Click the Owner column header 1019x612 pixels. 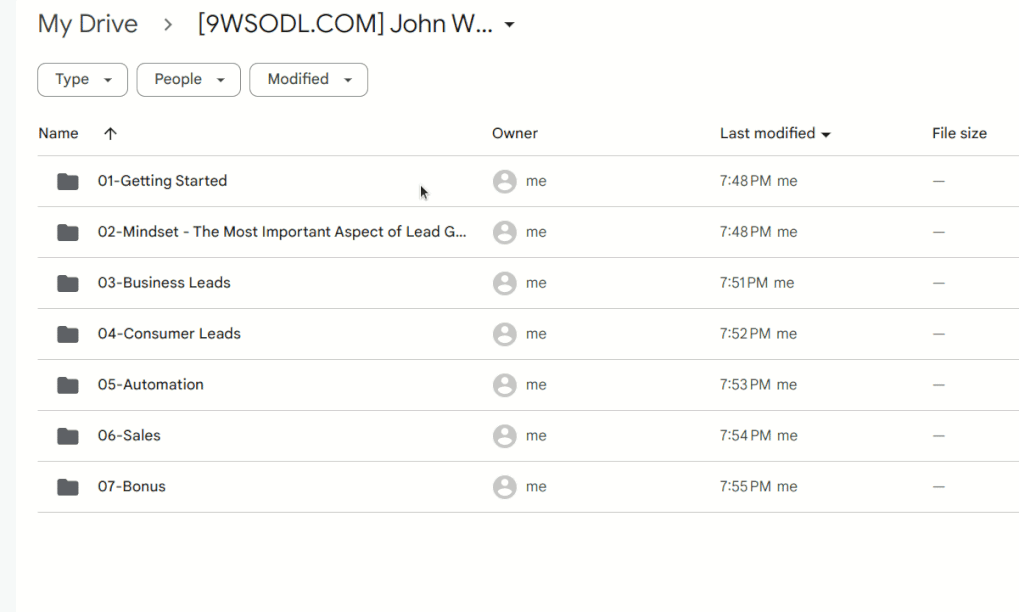[515, 133]
